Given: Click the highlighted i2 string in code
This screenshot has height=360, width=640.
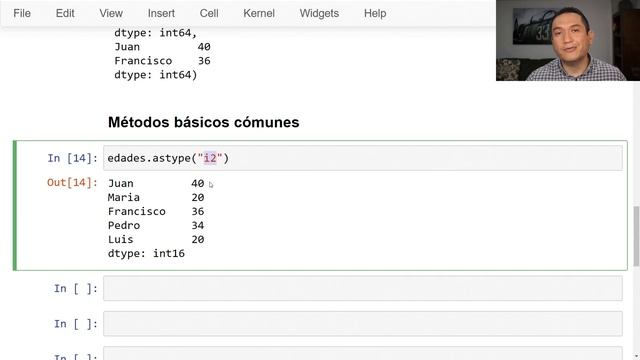Looking at the screenshot, I should pos(210,158).
